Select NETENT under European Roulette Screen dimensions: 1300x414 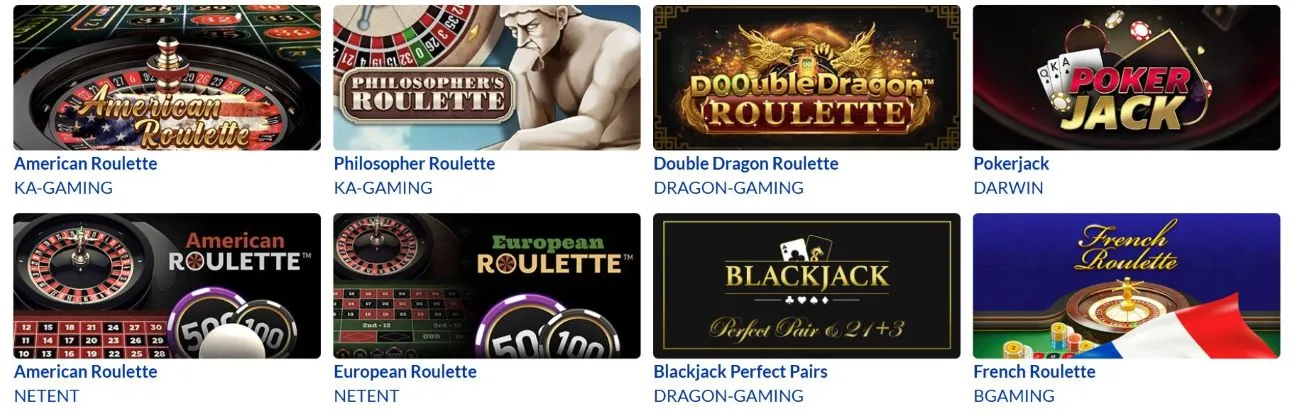[366, 396]
